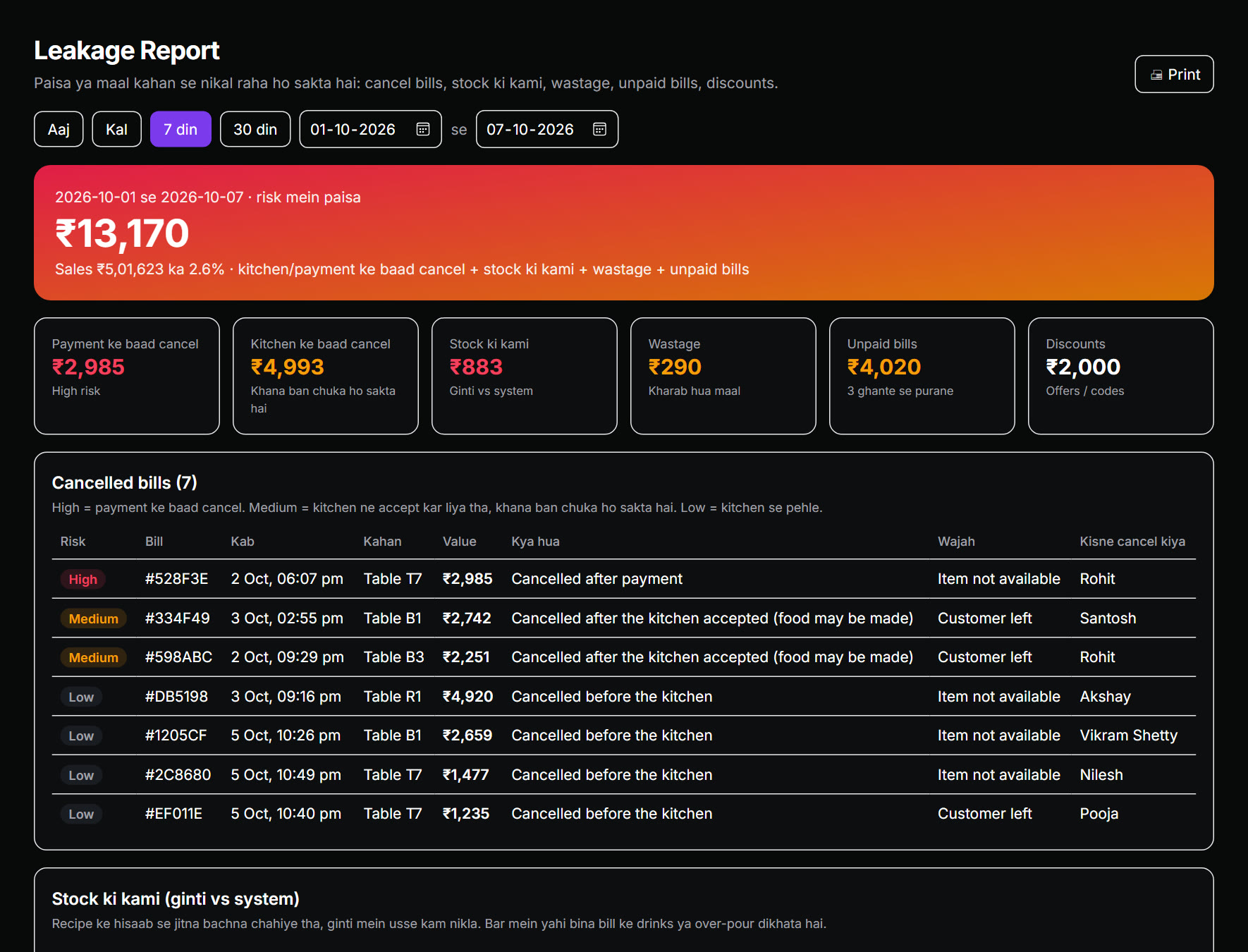Select bill number #1205CF
The height and width of the screenshot is (952, 1248).
(176, 736)
